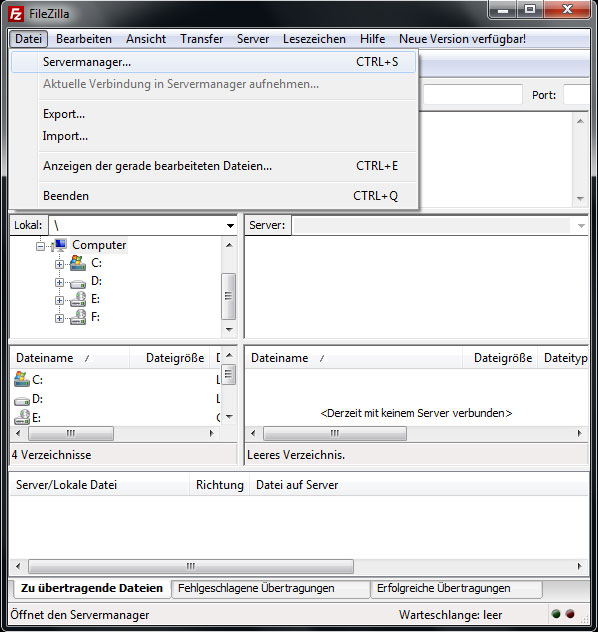
Task: Click the transfer queue horizontal scrollbar thumb
Action: (191, 566)
